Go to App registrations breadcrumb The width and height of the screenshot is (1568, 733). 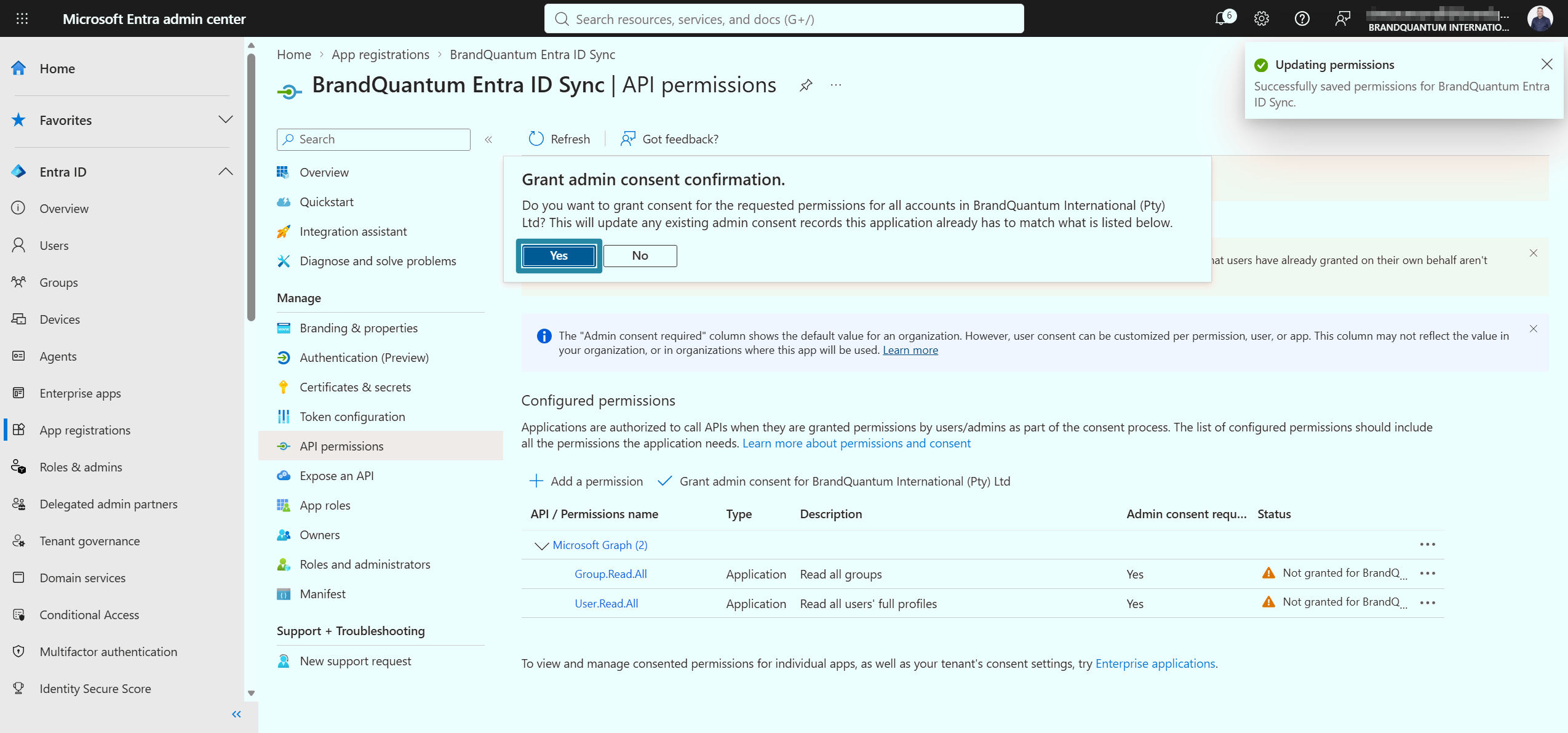[x=380, y=54]
